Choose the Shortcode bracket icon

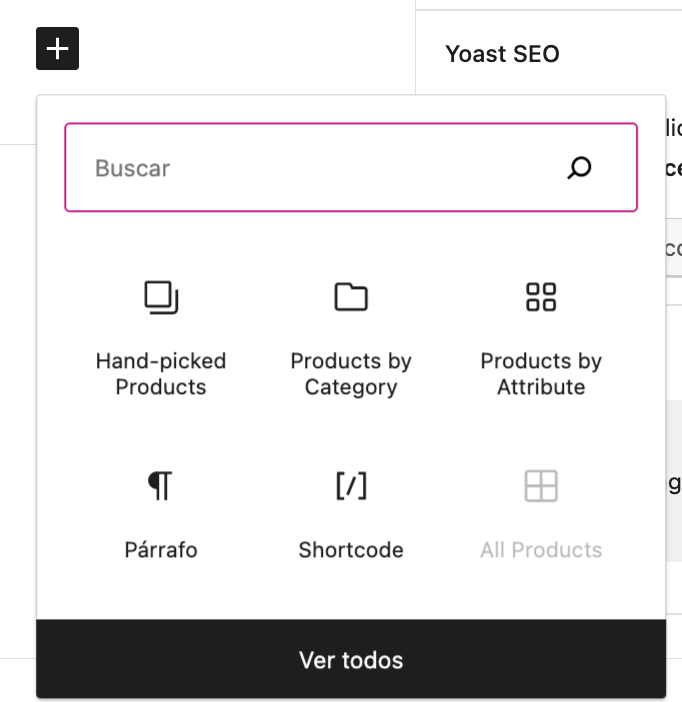point(351,486)
